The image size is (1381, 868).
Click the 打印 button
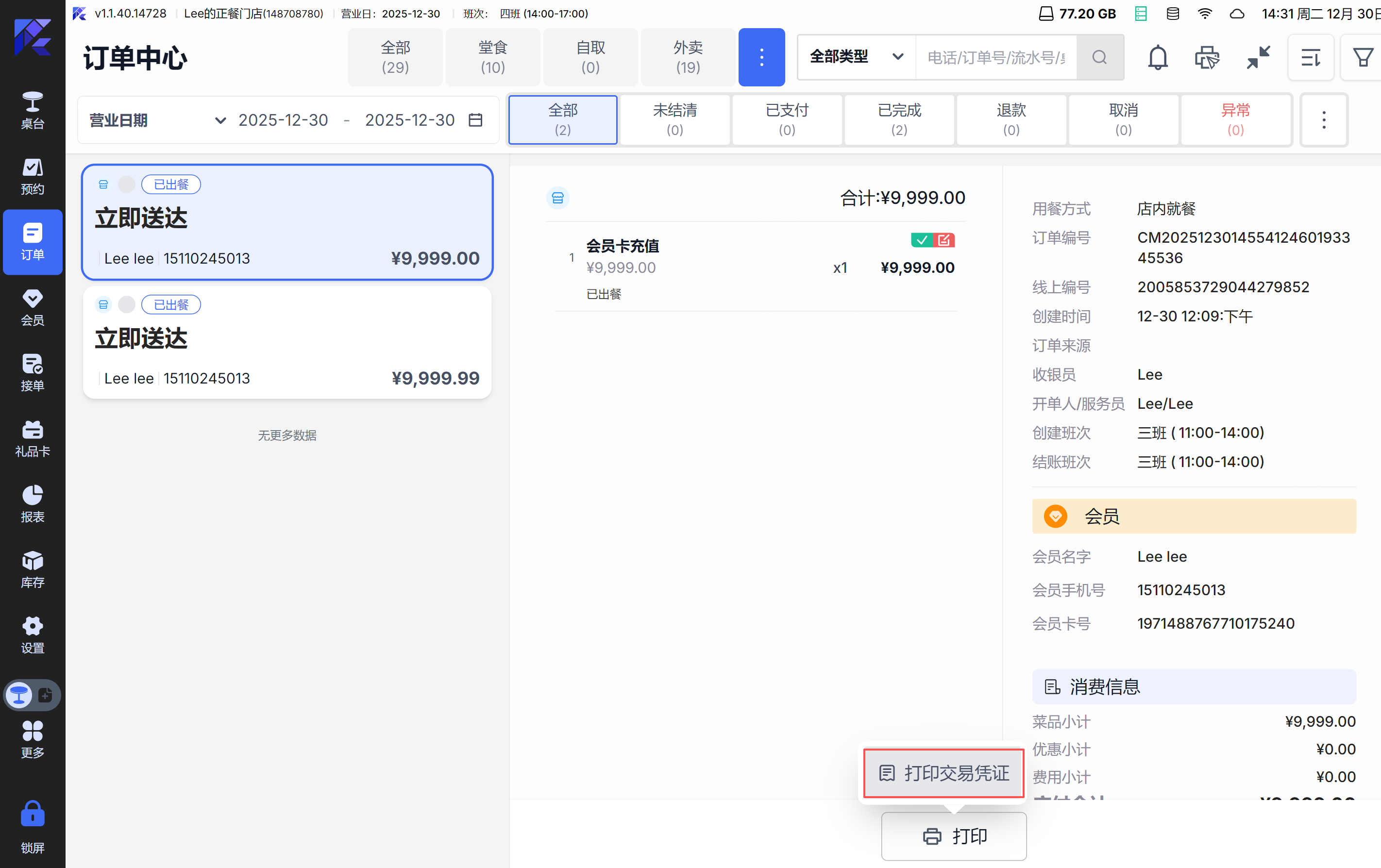[954, 836]
